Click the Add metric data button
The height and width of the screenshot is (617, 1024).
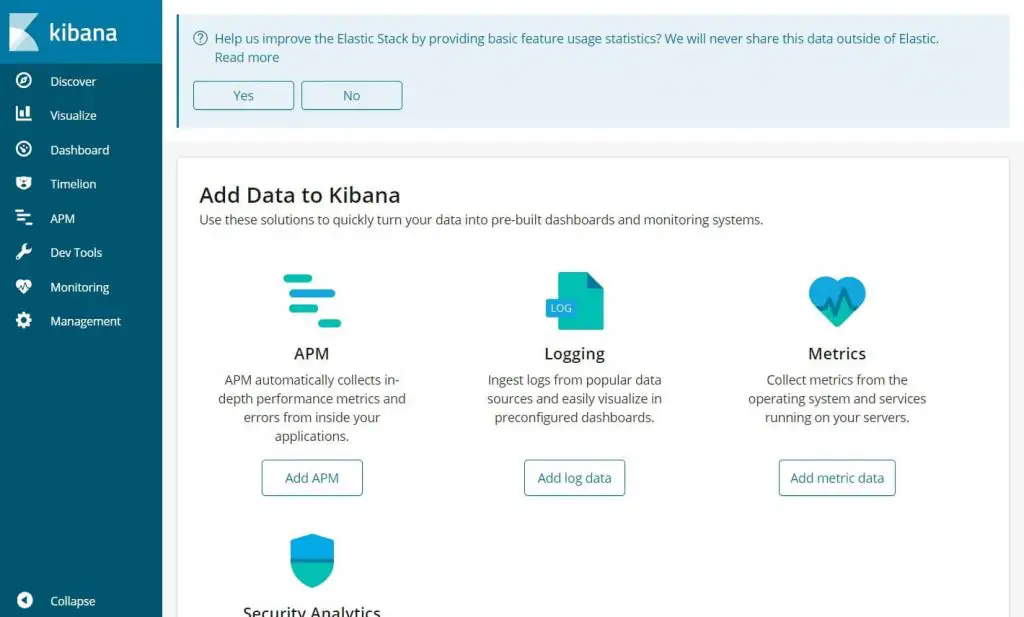837,478
